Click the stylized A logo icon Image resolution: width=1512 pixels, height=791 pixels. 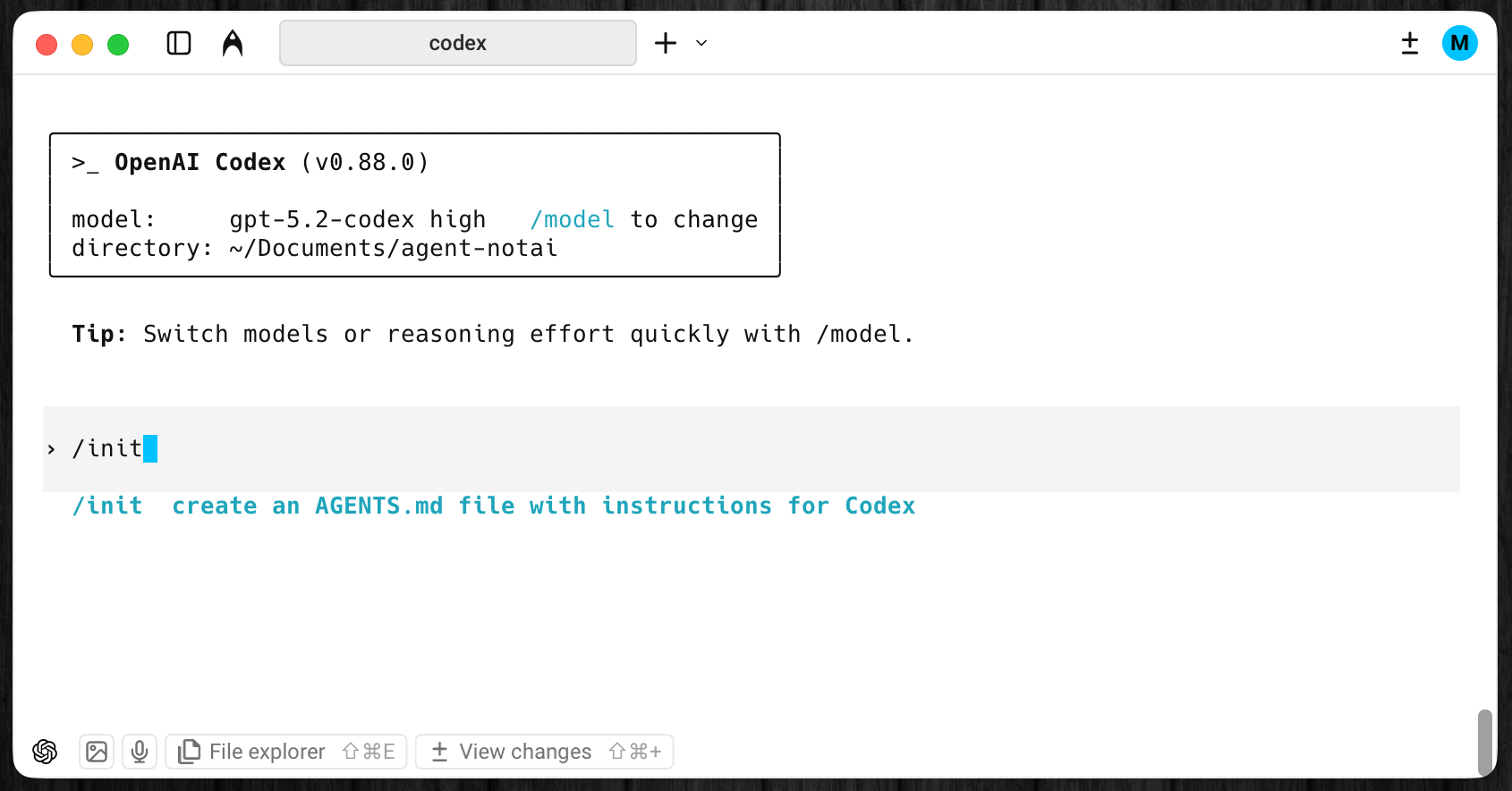click(233, 43)
